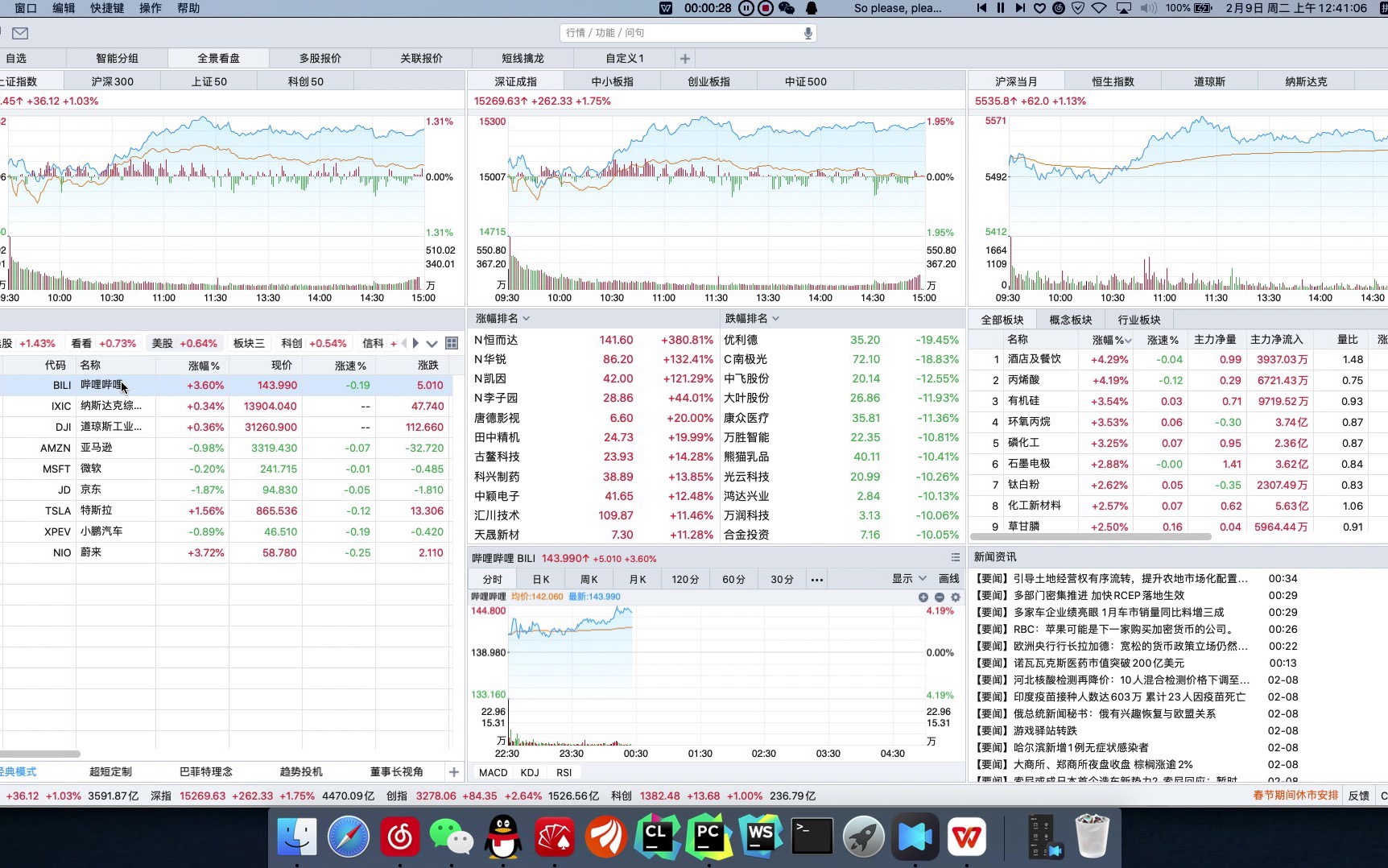Open PyCharm from the Dock
1388x868 pixels.
pos(709,837)
